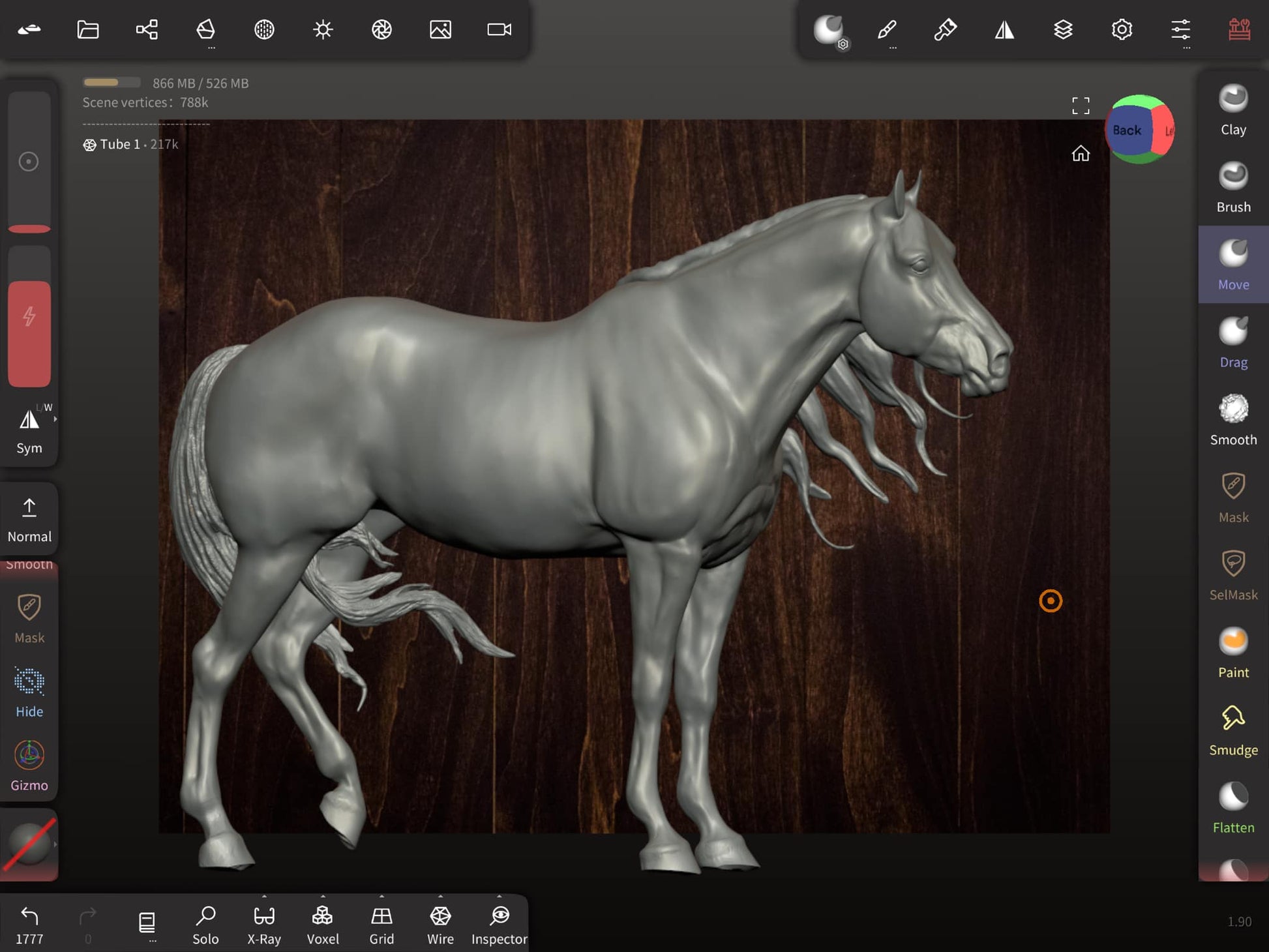Open the layers menu

coord(1063,29)
